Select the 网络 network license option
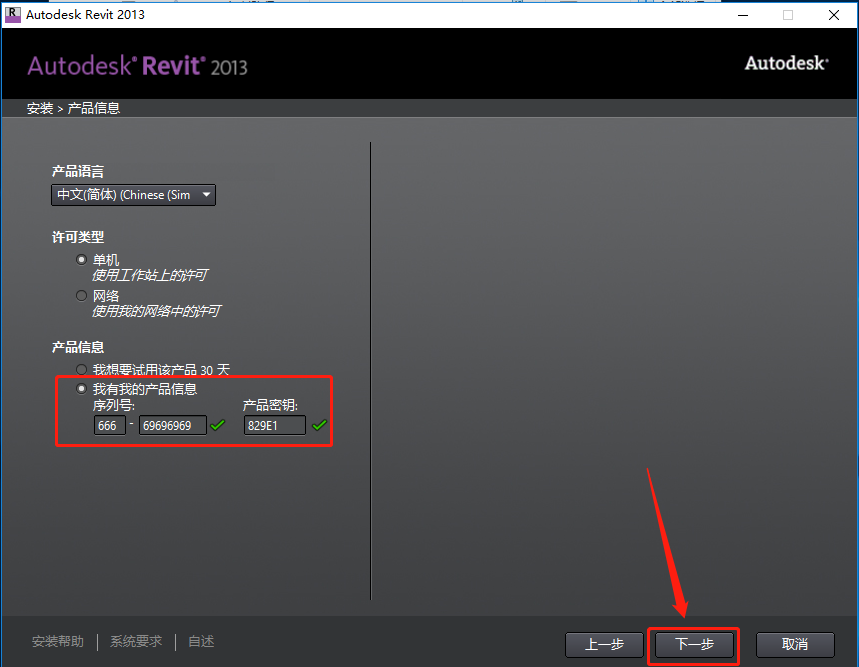Image resolution: width=859 pixels, height=667 pixels. pos(82,296)
